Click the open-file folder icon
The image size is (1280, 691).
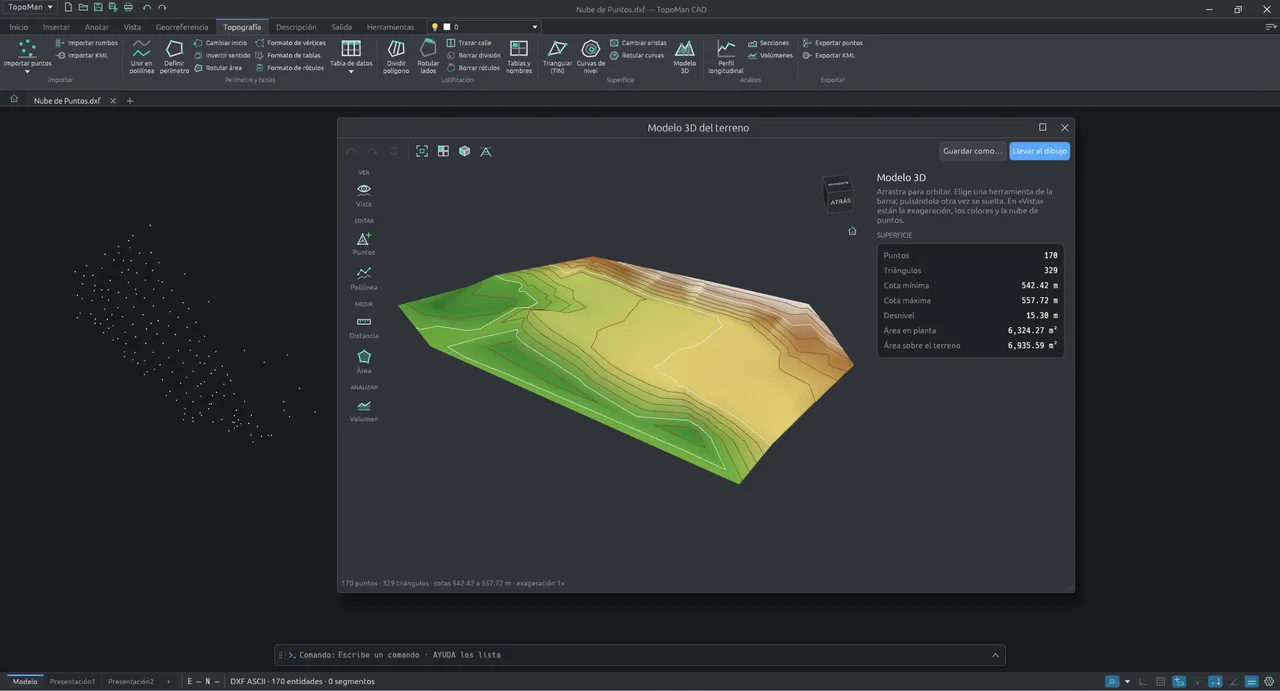[x=83, y=7]
